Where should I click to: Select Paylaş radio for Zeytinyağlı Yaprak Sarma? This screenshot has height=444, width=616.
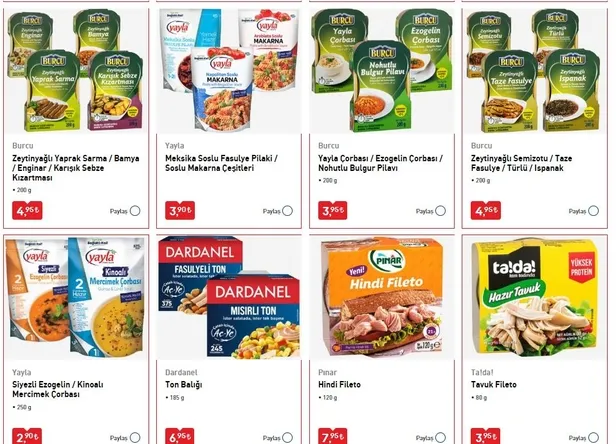pos(135,211)
